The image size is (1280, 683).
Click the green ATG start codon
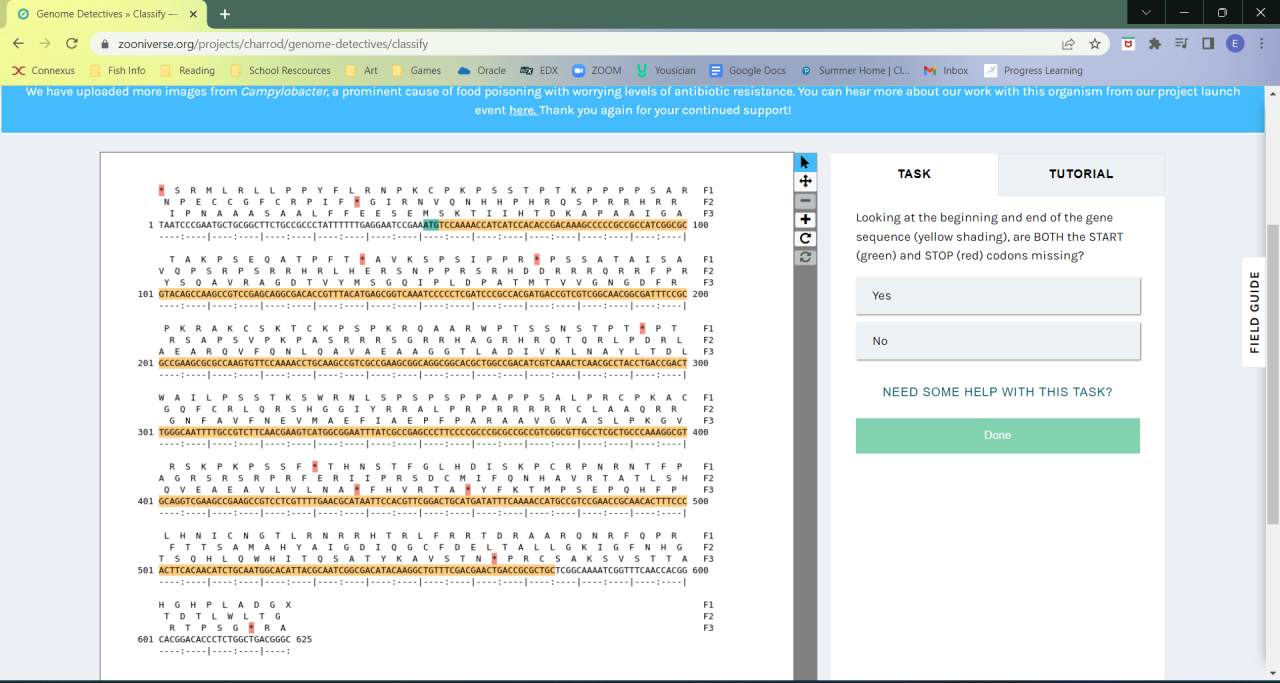[431, 225]
